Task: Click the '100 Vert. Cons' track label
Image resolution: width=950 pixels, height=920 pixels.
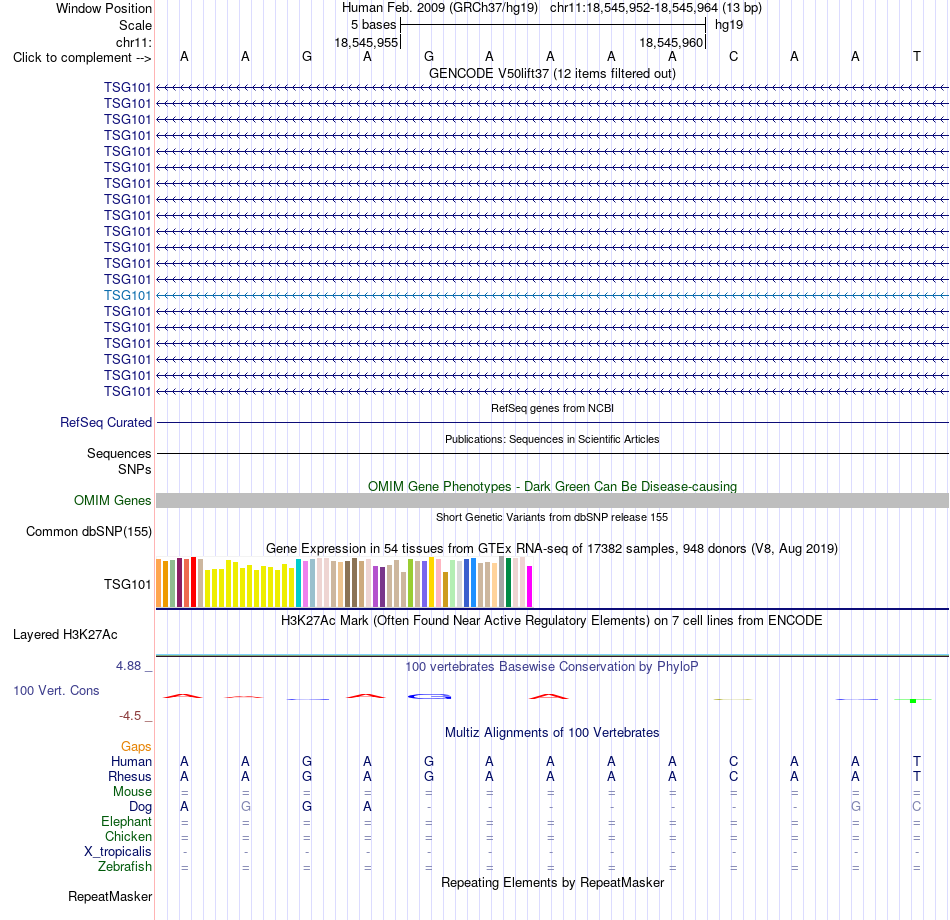Action: click(56, 690)
